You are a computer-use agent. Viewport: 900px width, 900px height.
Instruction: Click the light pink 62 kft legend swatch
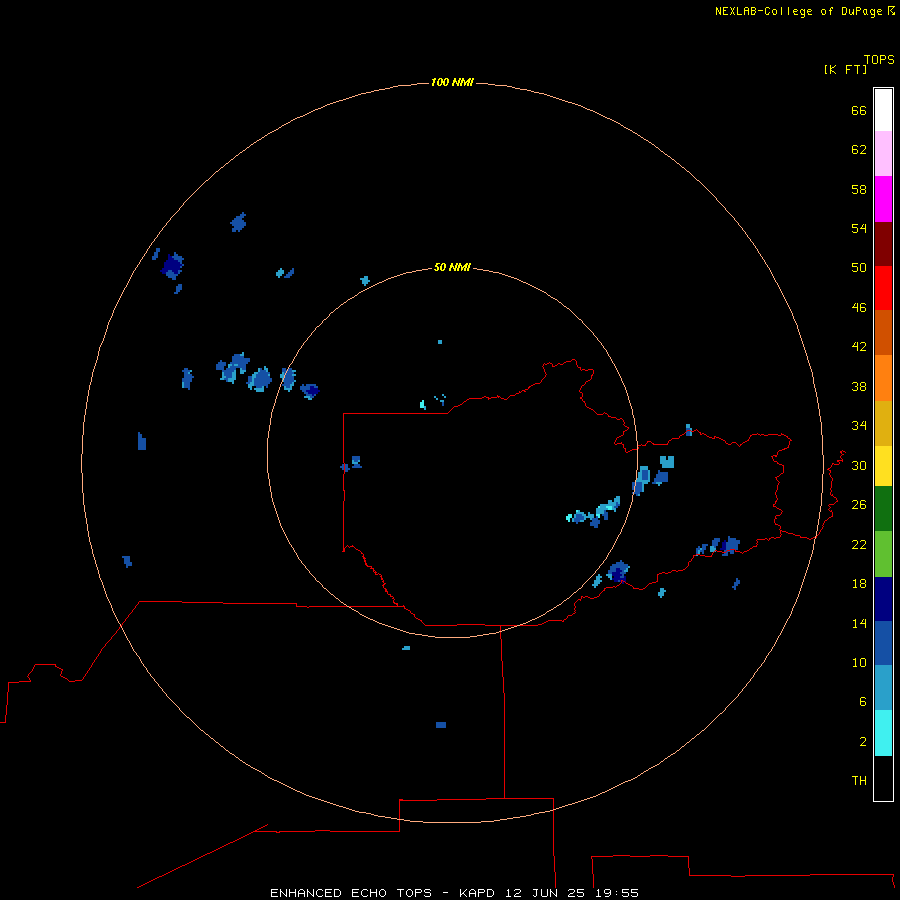(x=883, y=154)
